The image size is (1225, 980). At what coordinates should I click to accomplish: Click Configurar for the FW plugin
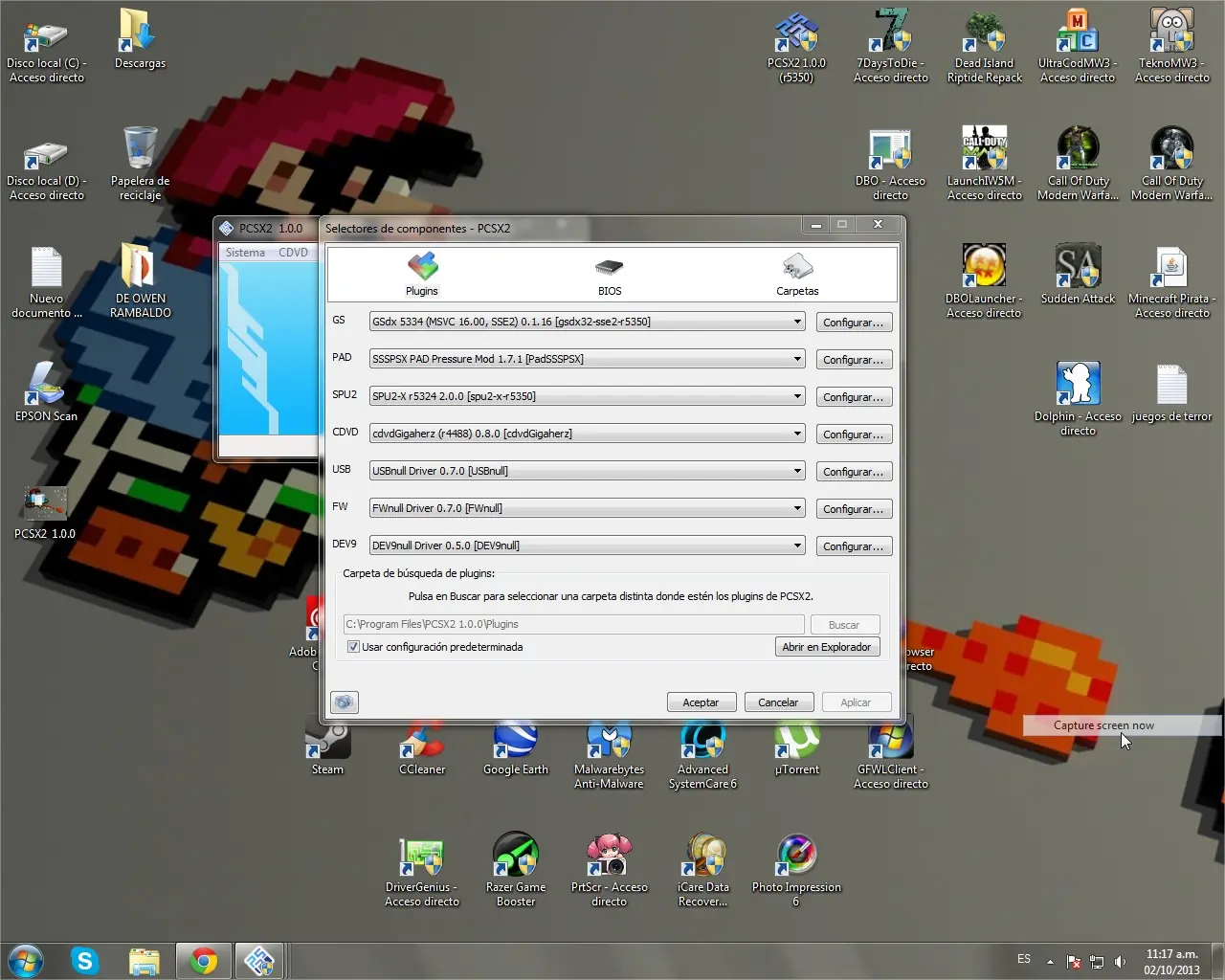[x=854, y=509]
